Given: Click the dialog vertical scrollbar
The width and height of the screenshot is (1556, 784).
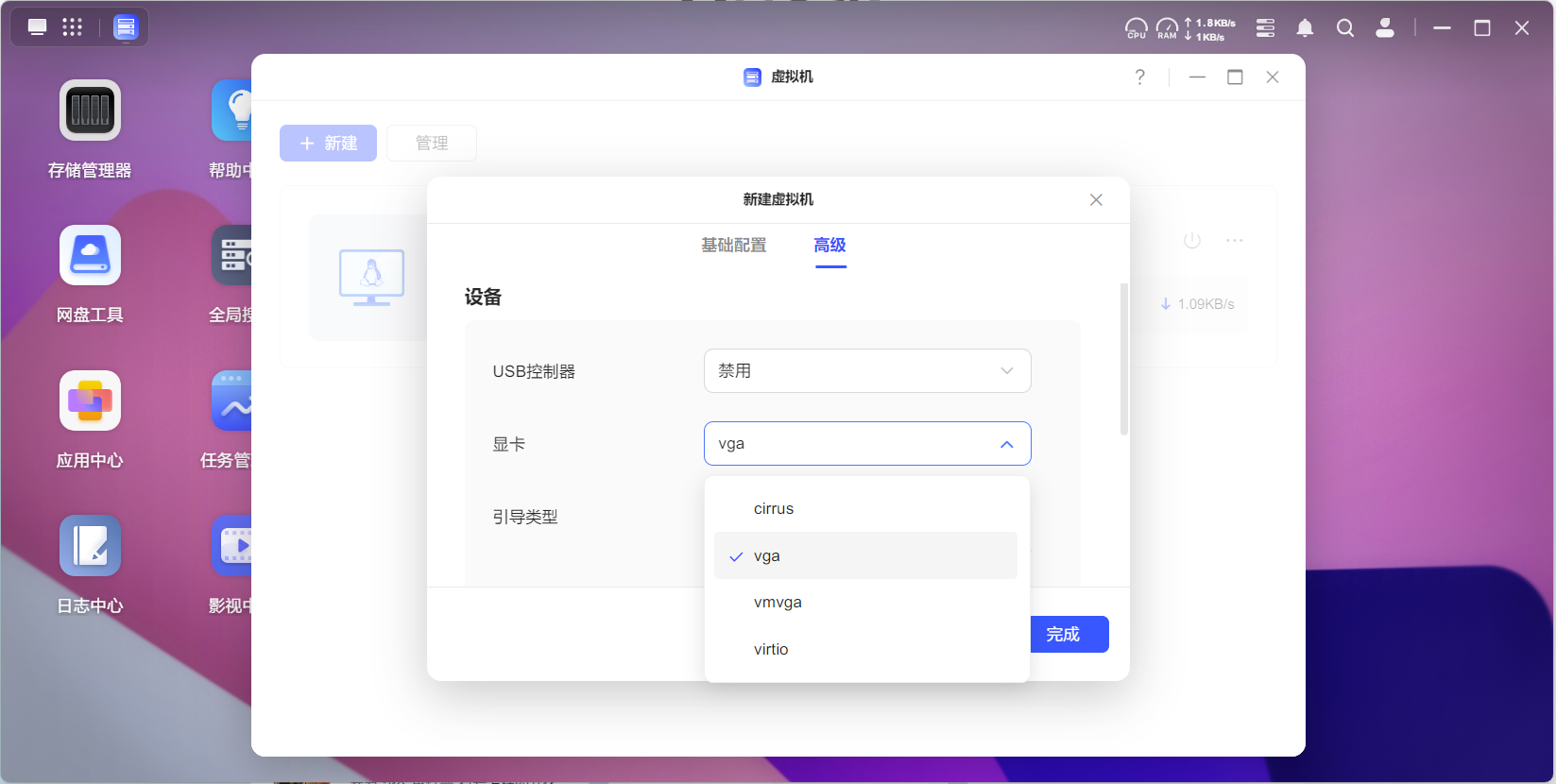Looking at the screenshot, I should pyautogui.click(x=1124, y=359).
